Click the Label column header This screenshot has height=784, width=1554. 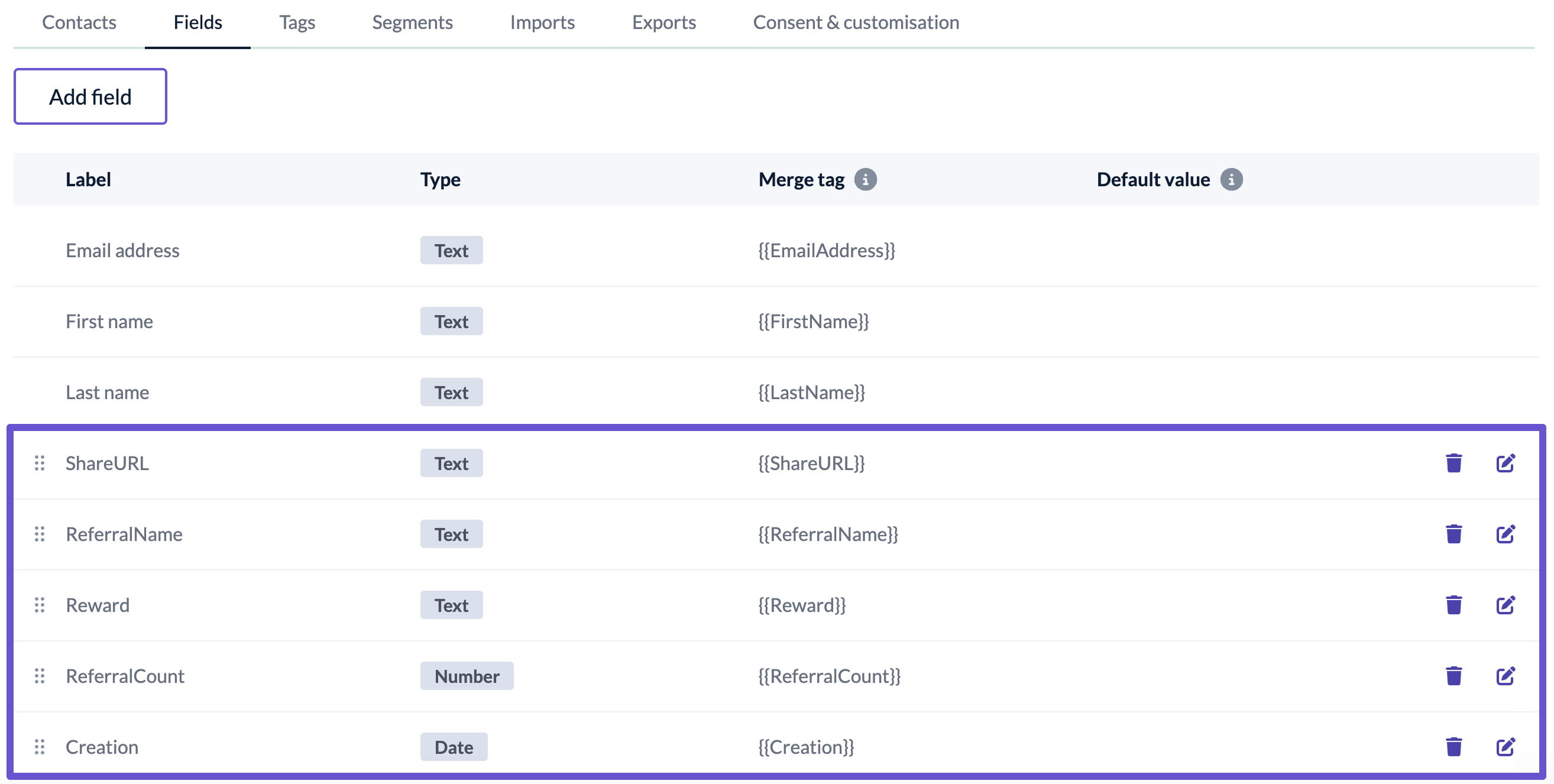coord(88,180)
